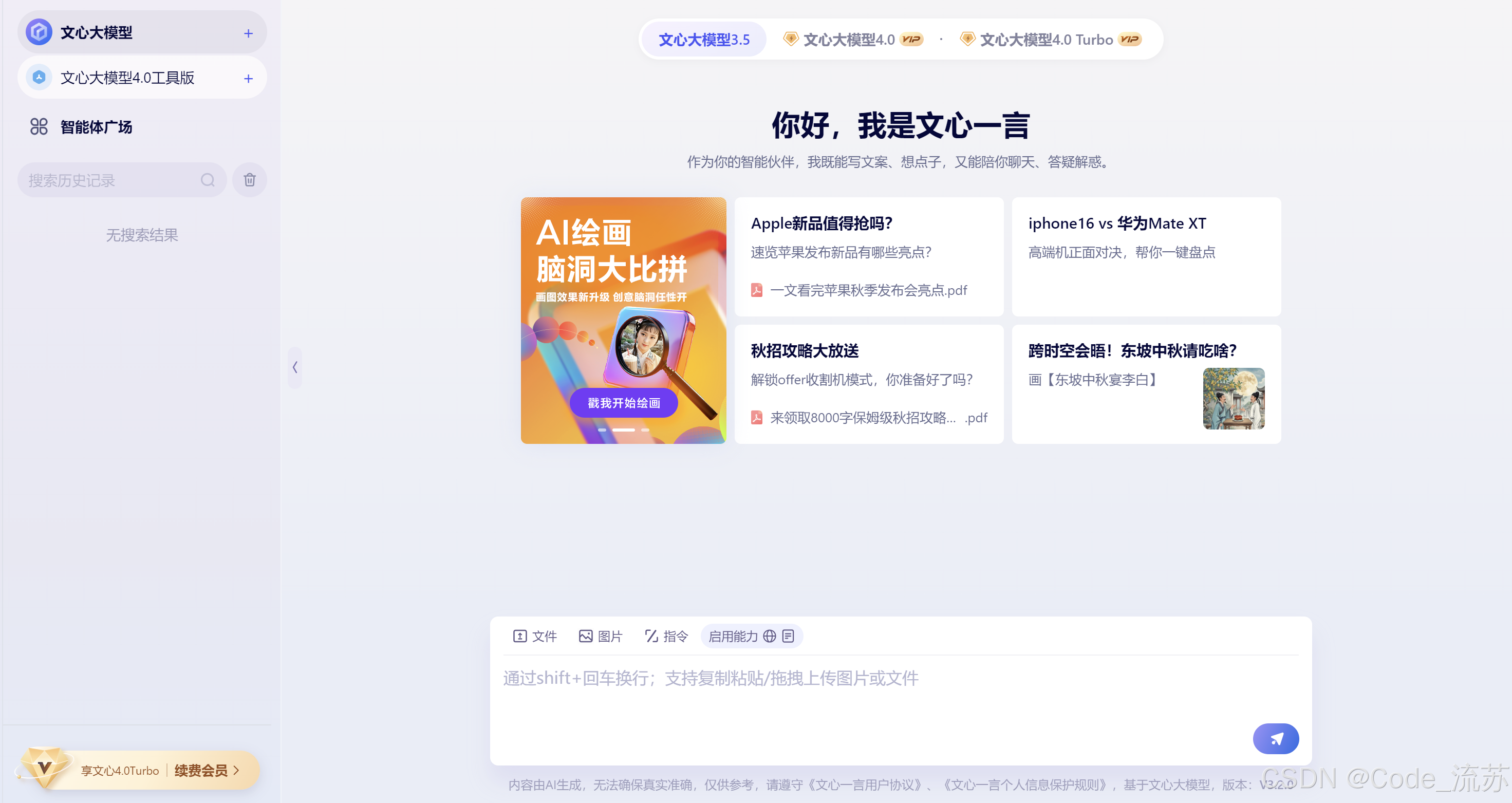Click the third carousel indicator dot on banner
Viewport: 1512px width, 803px height.
point(645,429)
